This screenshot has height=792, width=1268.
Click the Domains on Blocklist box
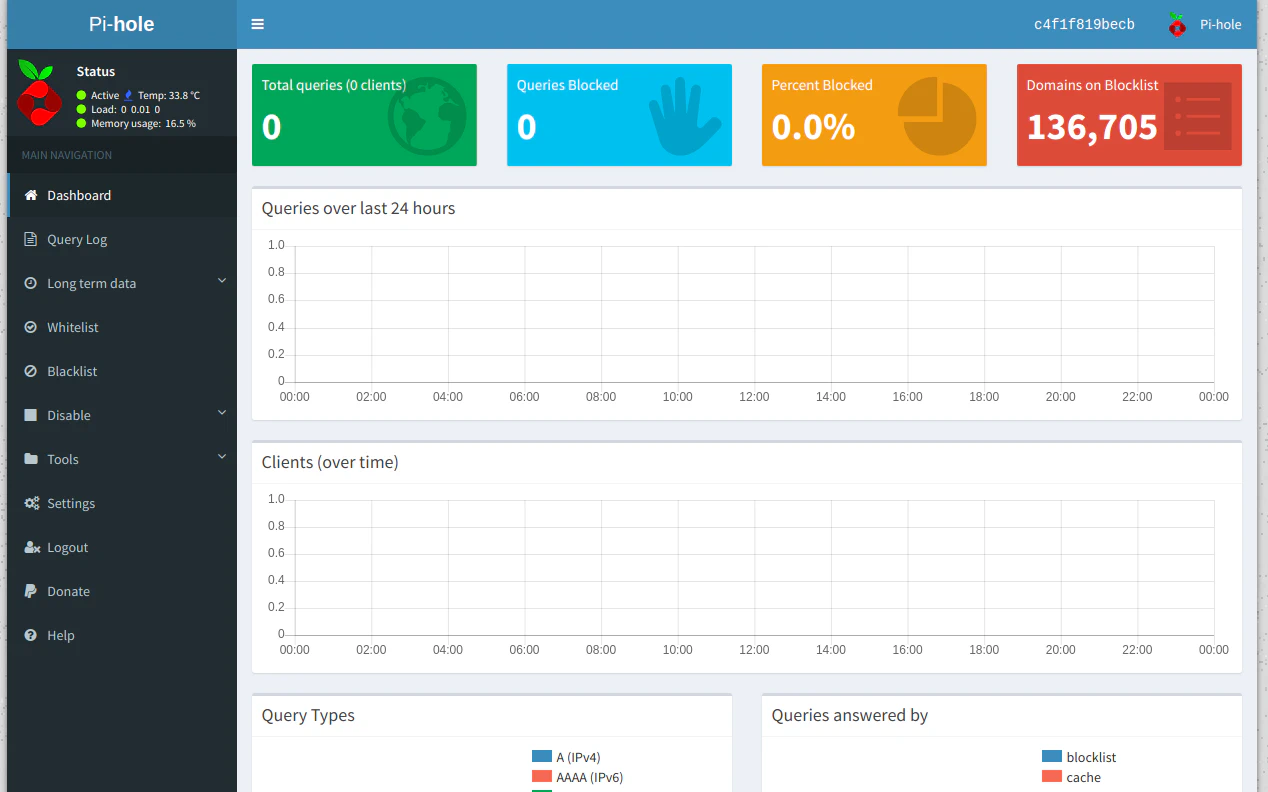(x=1129, y=115)
